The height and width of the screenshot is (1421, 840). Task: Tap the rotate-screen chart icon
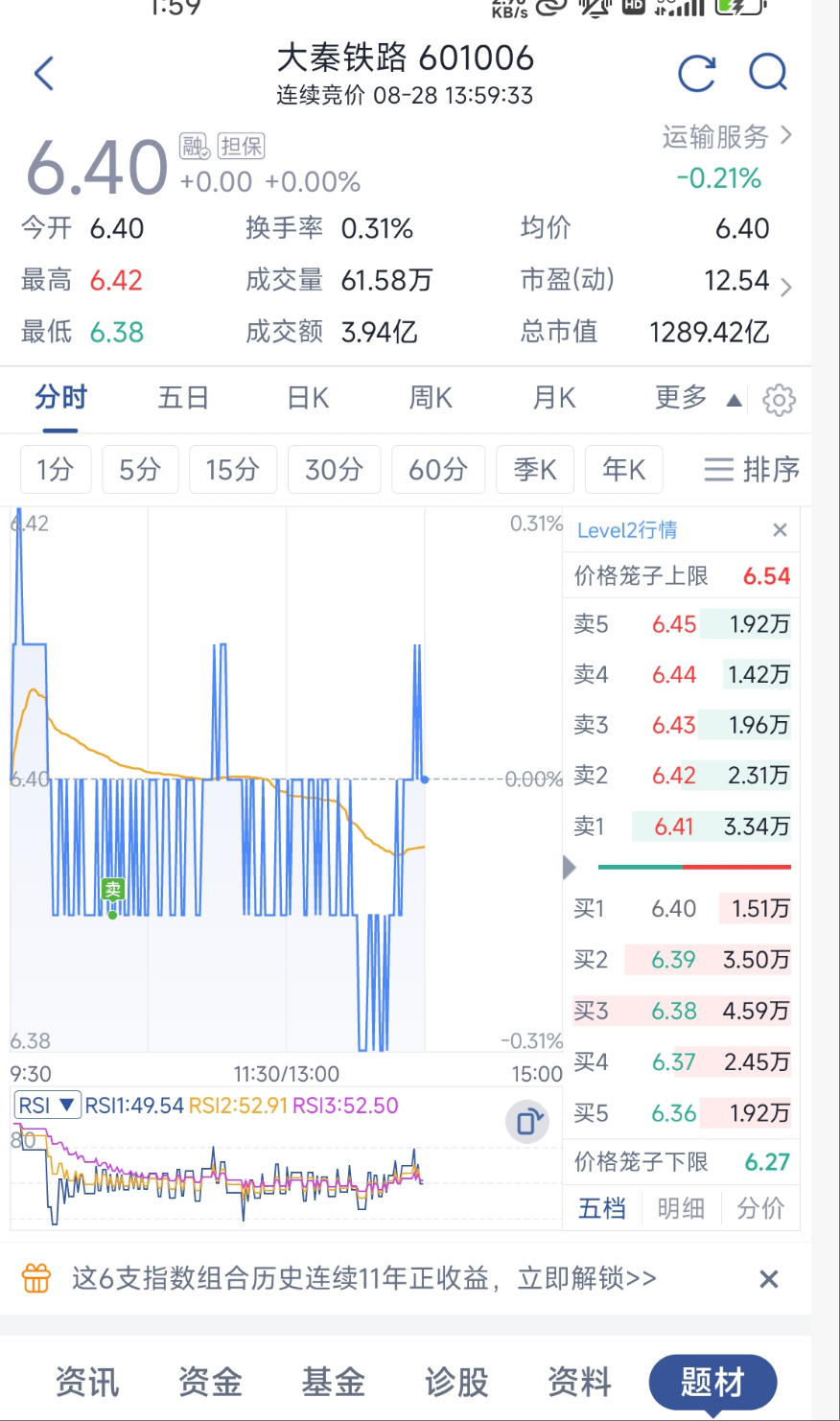(527, 1121)
